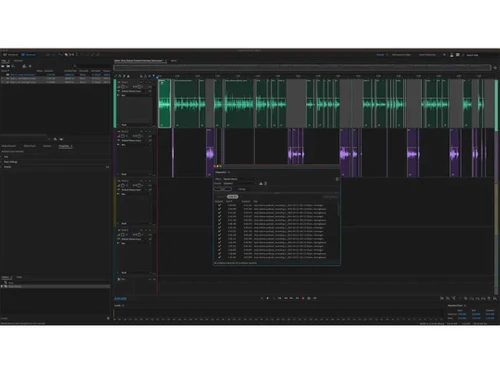Click the New File icon in Files panel
Image resolution: width=500 pixels, height=375 pixels.
(13, 66)
